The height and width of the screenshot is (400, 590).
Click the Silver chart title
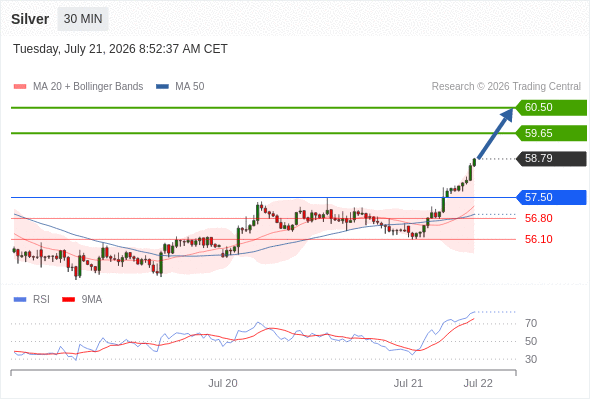pyautogui.click(x=30, y=19)
